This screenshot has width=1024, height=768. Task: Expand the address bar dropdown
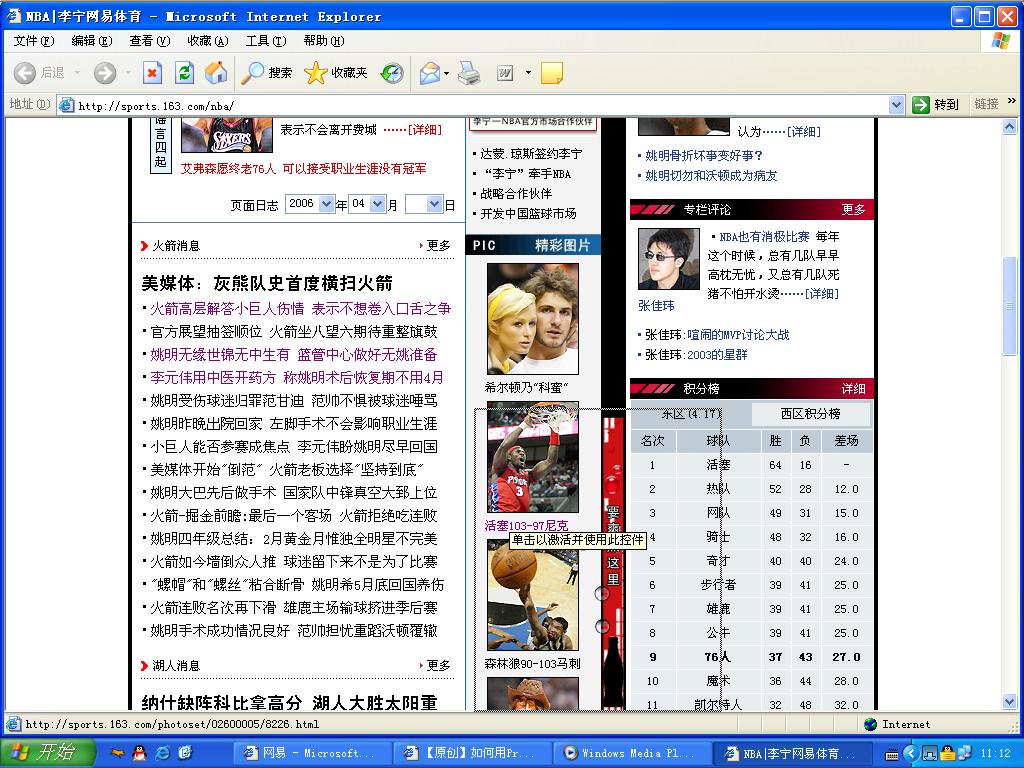pyautogui.click(x=896, y=104)
